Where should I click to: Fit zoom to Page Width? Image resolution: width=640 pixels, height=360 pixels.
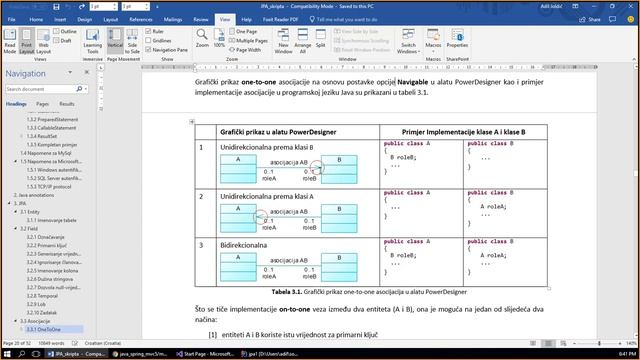pyautogui.click(x=244, y=50)
